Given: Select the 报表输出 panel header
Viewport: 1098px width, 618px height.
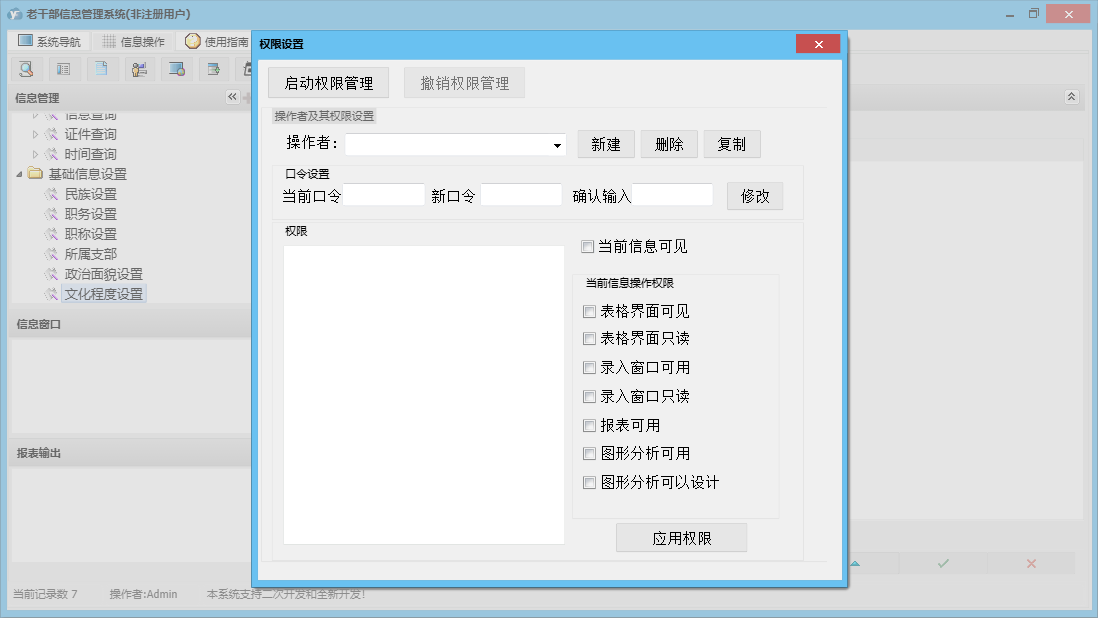Looking at the screenshot, I should [130, 453].
